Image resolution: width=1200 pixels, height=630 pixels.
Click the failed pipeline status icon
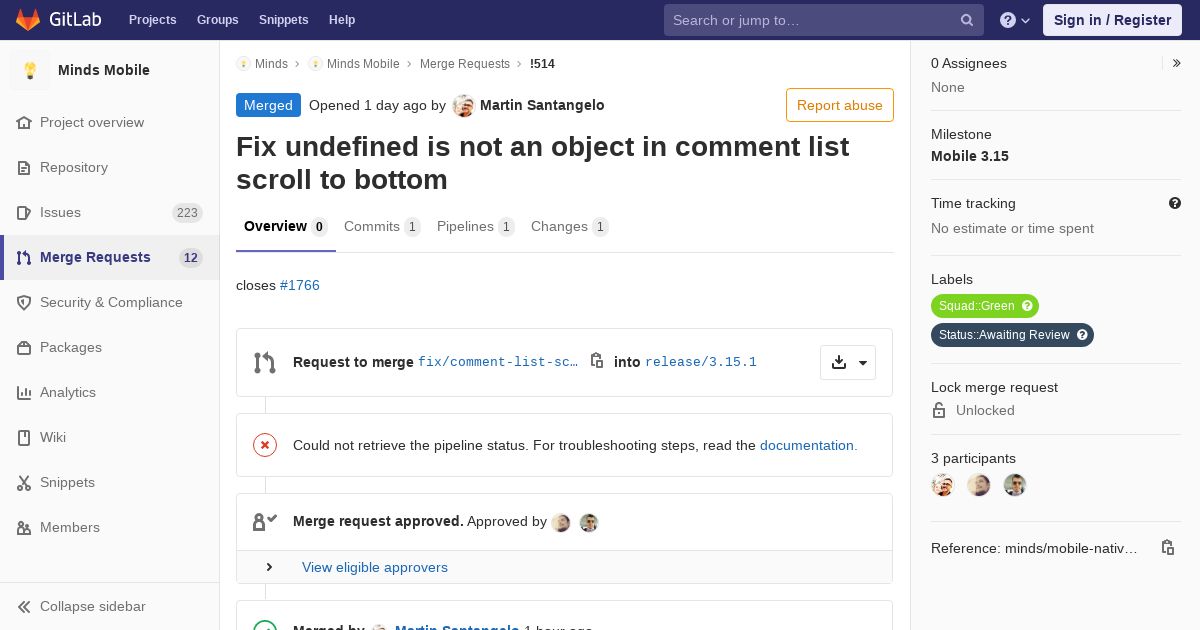(265, 445)
